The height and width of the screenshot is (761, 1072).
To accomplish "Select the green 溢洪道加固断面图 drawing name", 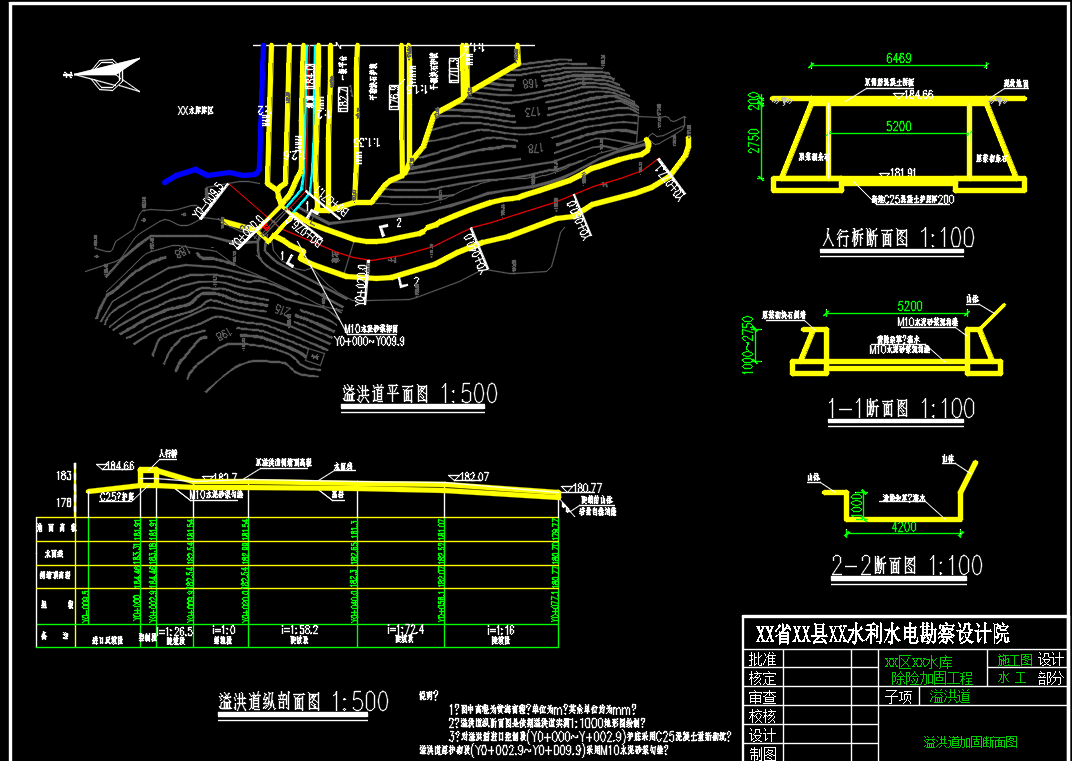I will point(969,742).
